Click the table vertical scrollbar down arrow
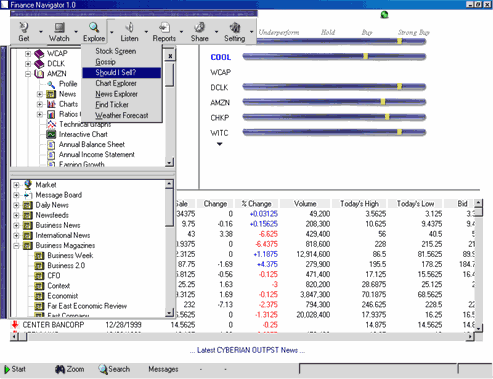The width and height of the screenshot is (493, 379). pyautogui.click(x=479, y=329)
